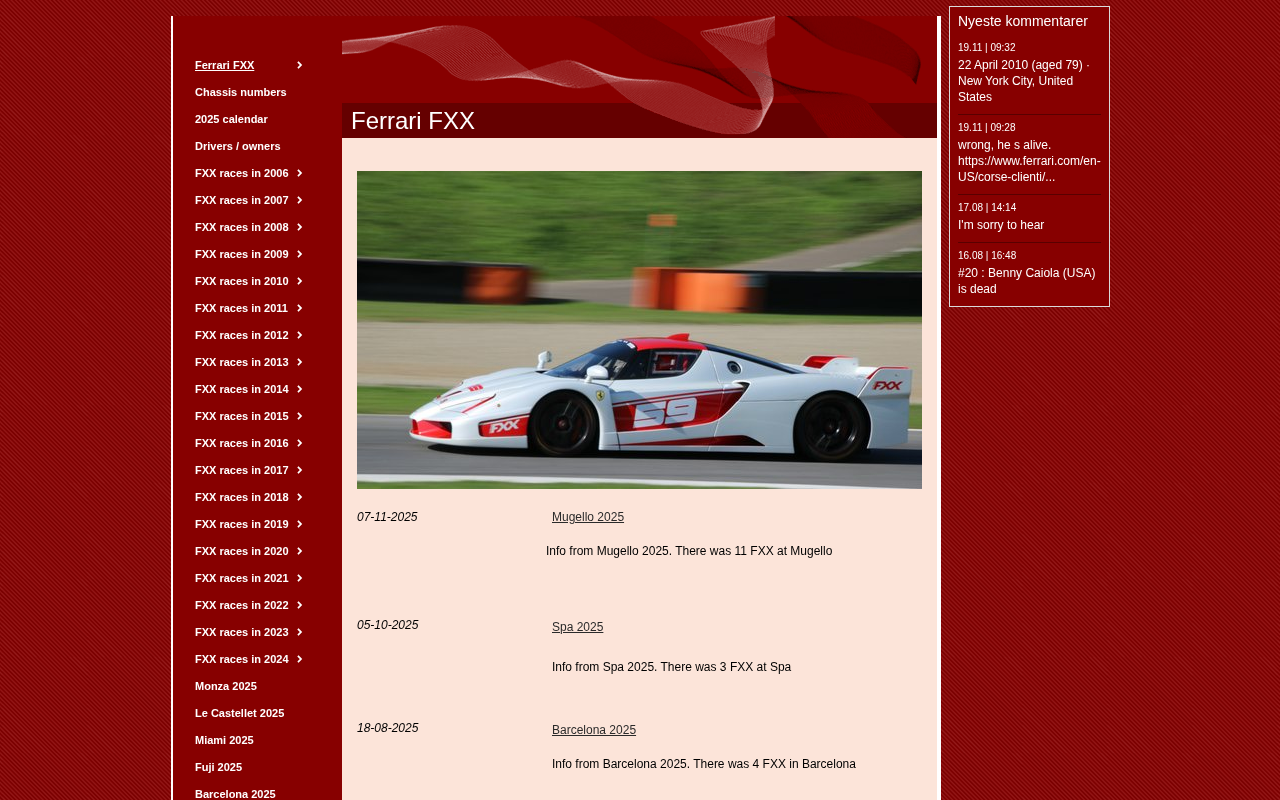The image size is (1280, 800).
Task: Open comment about New York City, United States
Action: 1028,81
